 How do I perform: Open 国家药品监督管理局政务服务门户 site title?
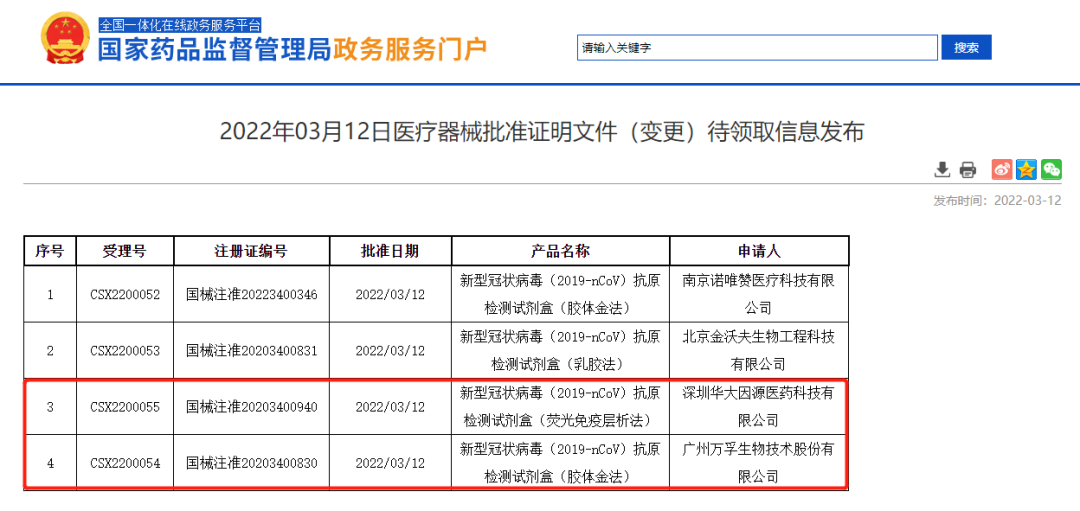pos(292,50)
